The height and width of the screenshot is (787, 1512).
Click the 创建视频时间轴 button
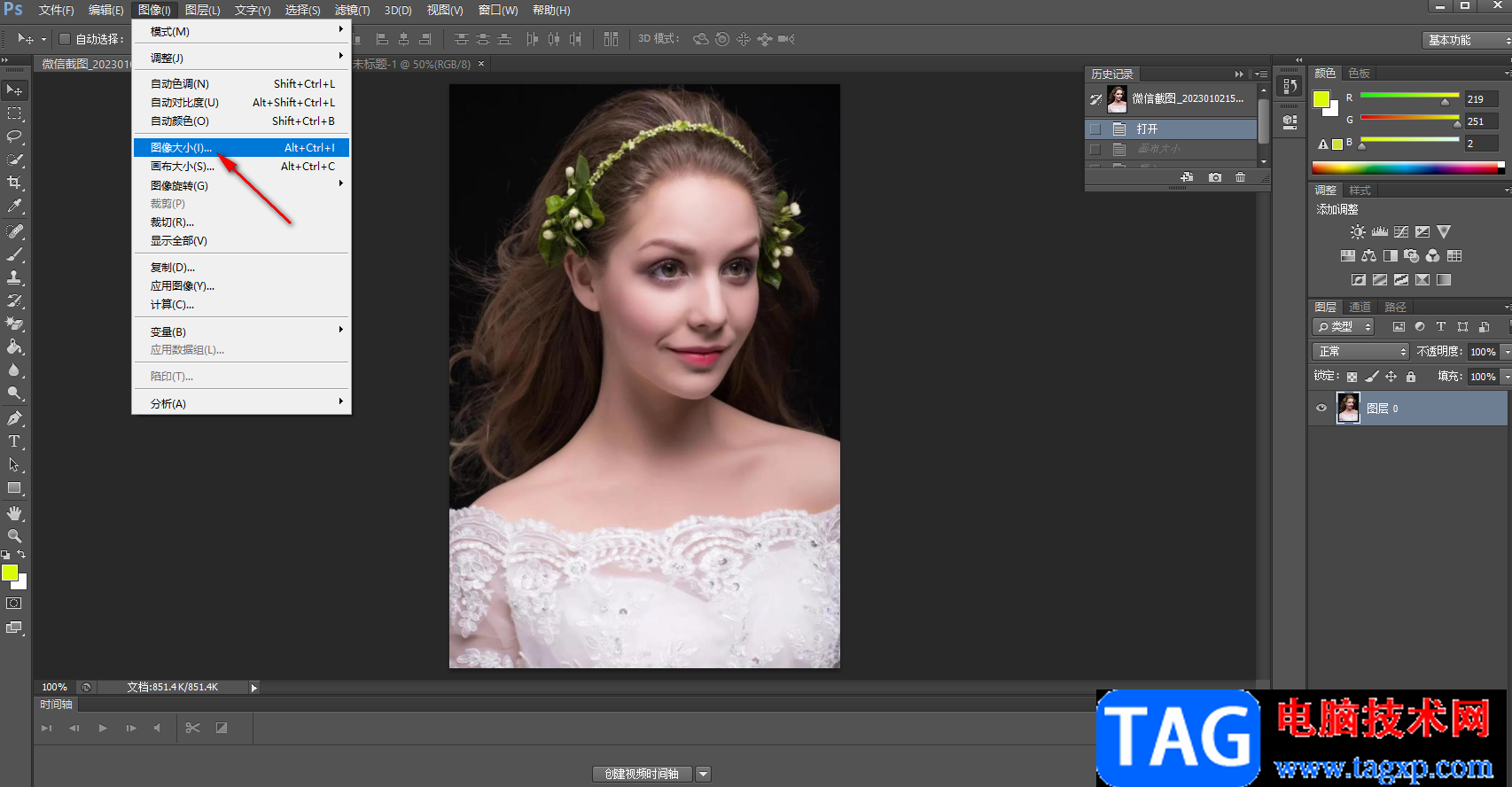tap(642, 774)
